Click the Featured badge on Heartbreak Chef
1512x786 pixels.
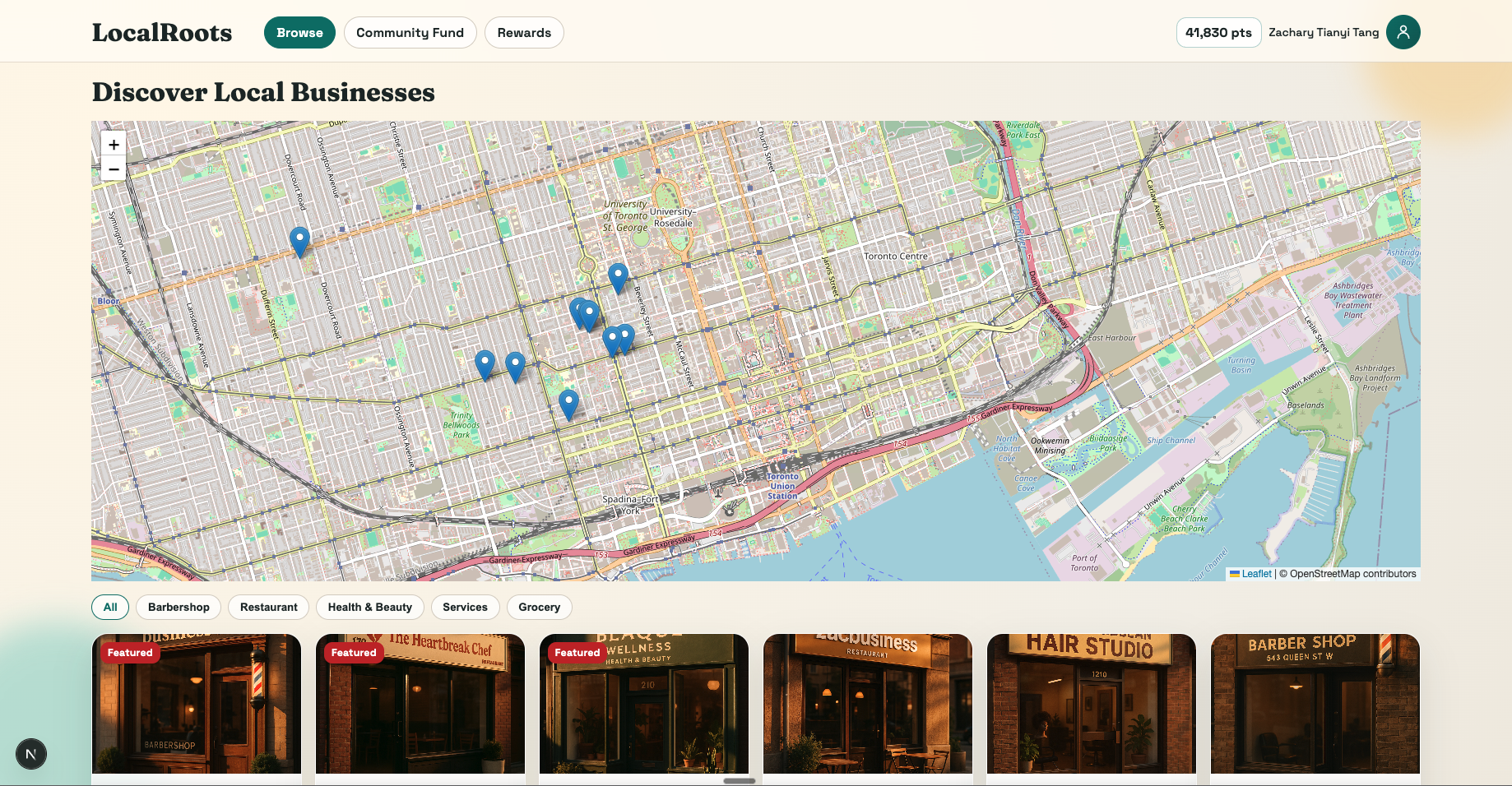pos(354,653)
